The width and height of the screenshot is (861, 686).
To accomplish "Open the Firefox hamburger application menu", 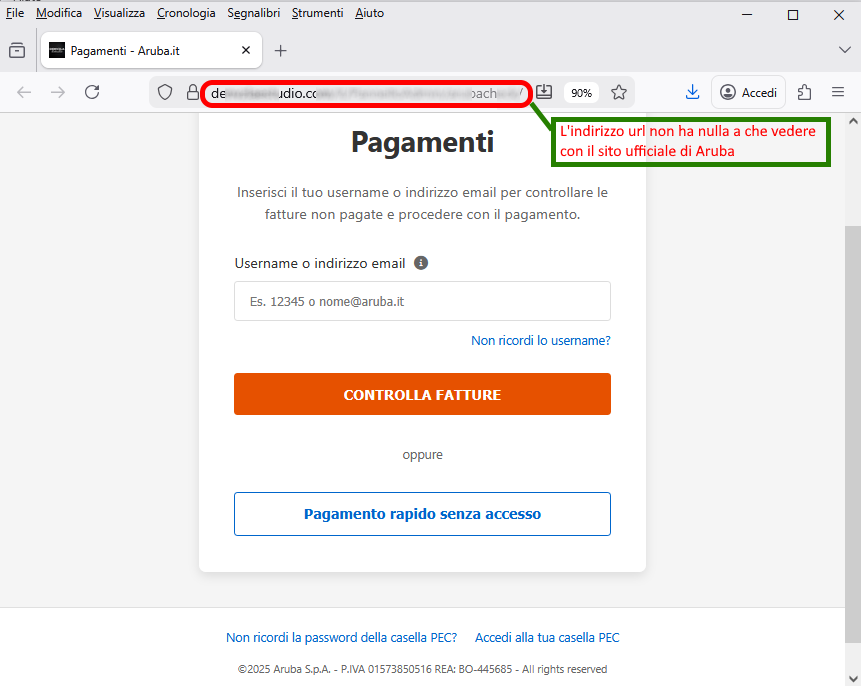I will (838, 92).
